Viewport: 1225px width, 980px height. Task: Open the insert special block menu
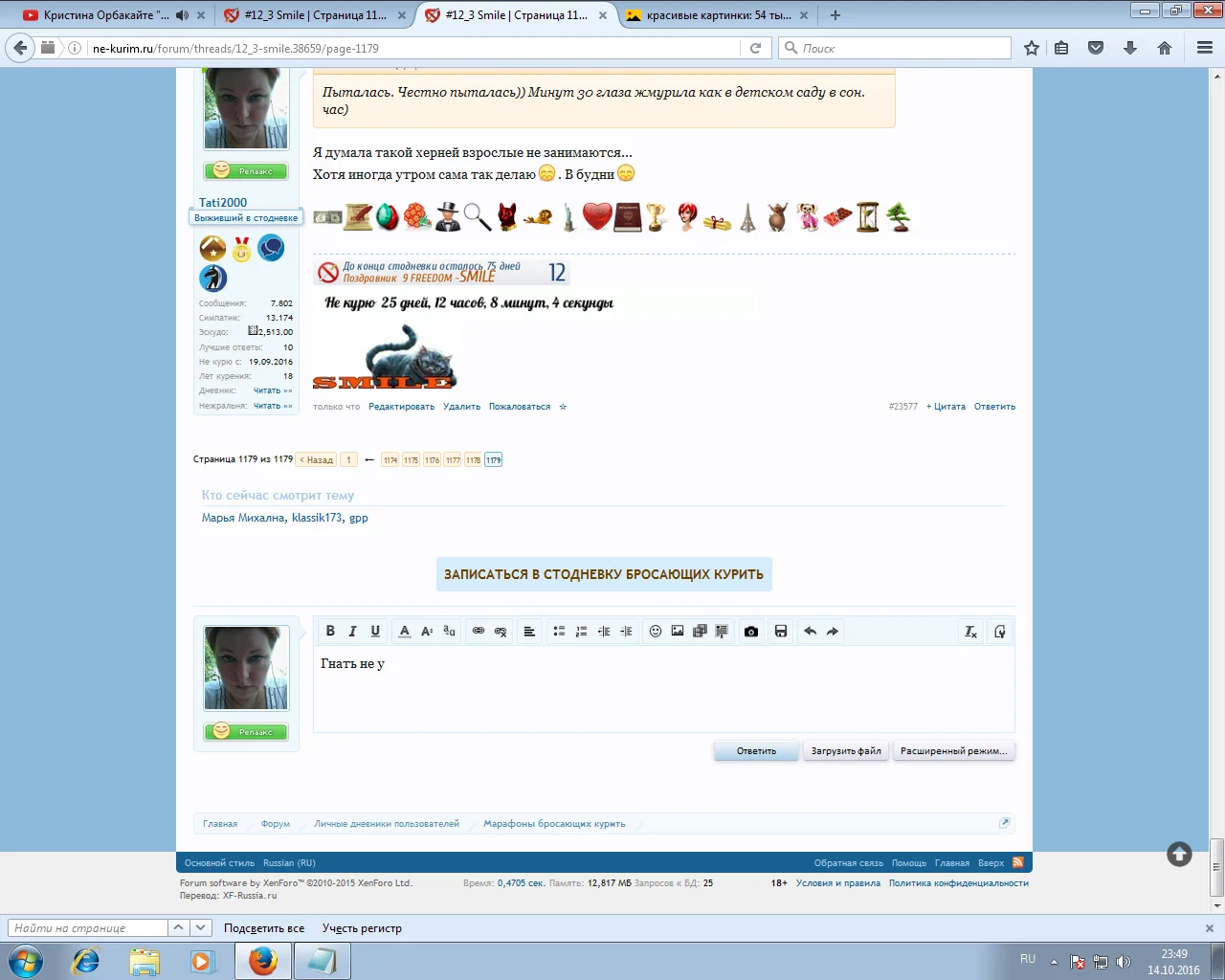(722, 632)
